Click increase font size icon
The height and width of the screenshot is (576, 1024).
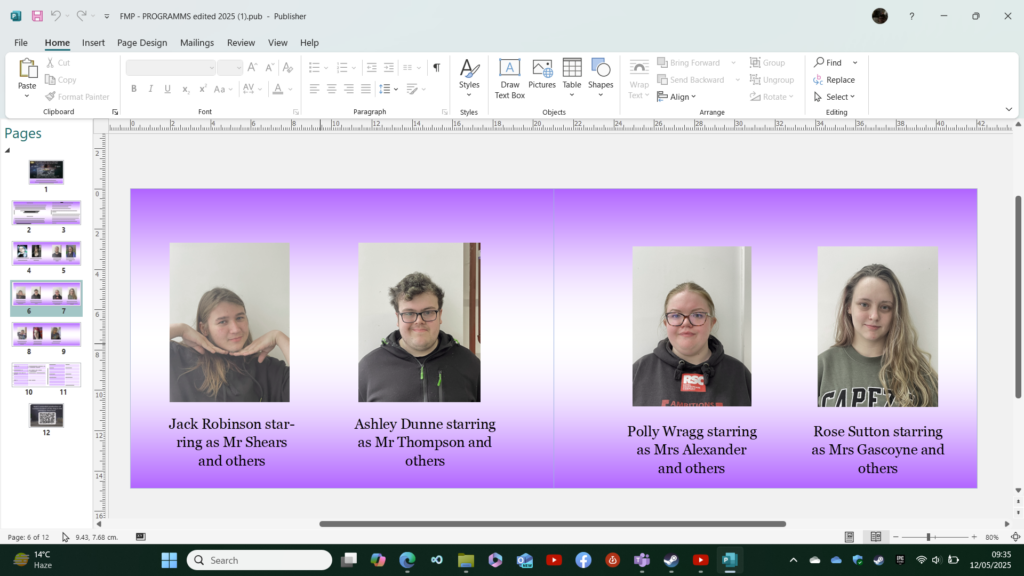(252, 67)
